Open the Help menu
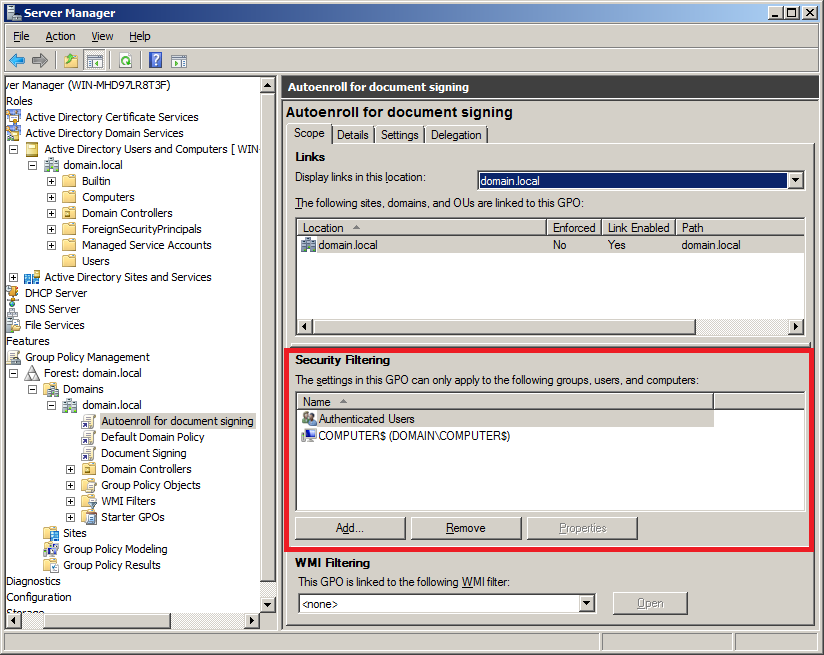This screenshot has width=824, height=655. (x=140, y=36)
